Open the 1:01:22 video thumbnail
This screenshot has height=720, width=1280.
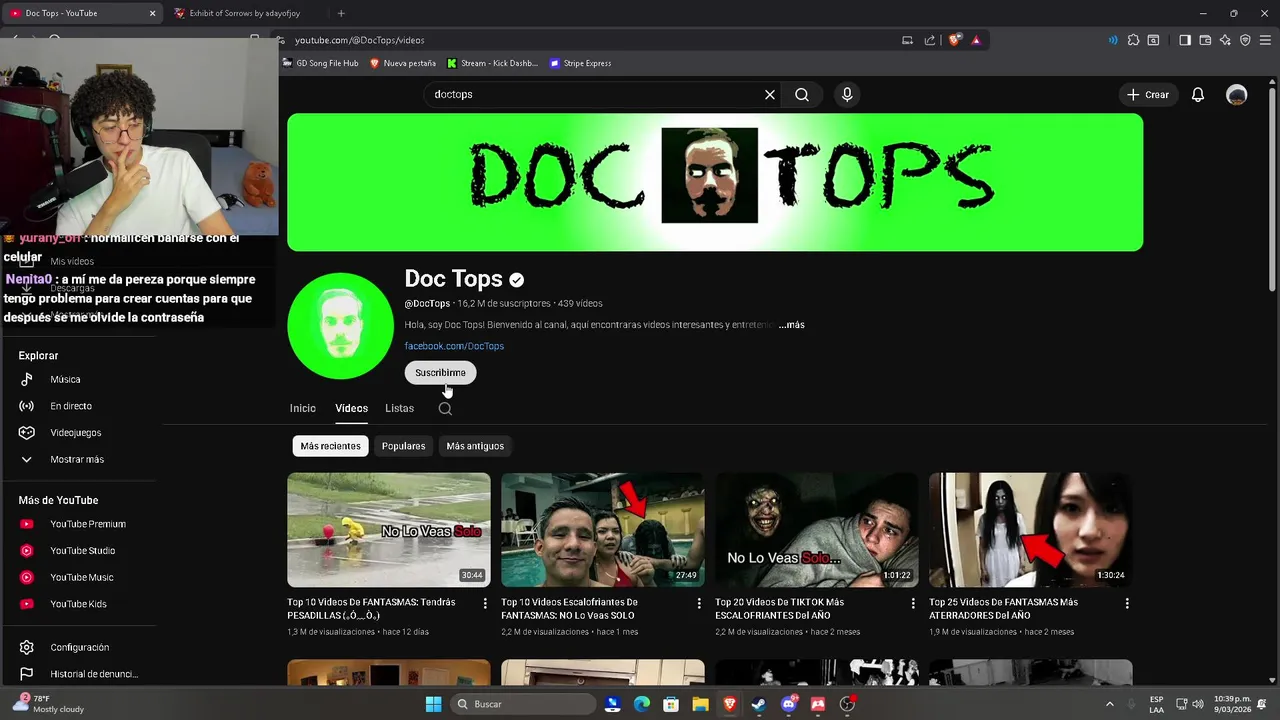tap(817, 530)
